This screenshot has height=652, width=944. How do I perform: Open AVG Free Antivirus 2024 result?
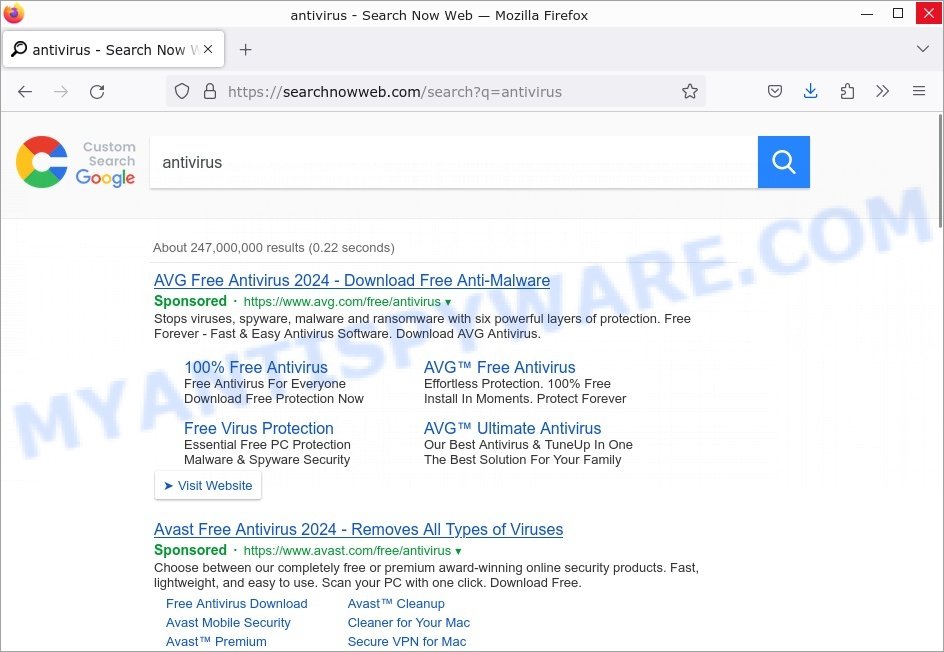[x=352, y=281]
